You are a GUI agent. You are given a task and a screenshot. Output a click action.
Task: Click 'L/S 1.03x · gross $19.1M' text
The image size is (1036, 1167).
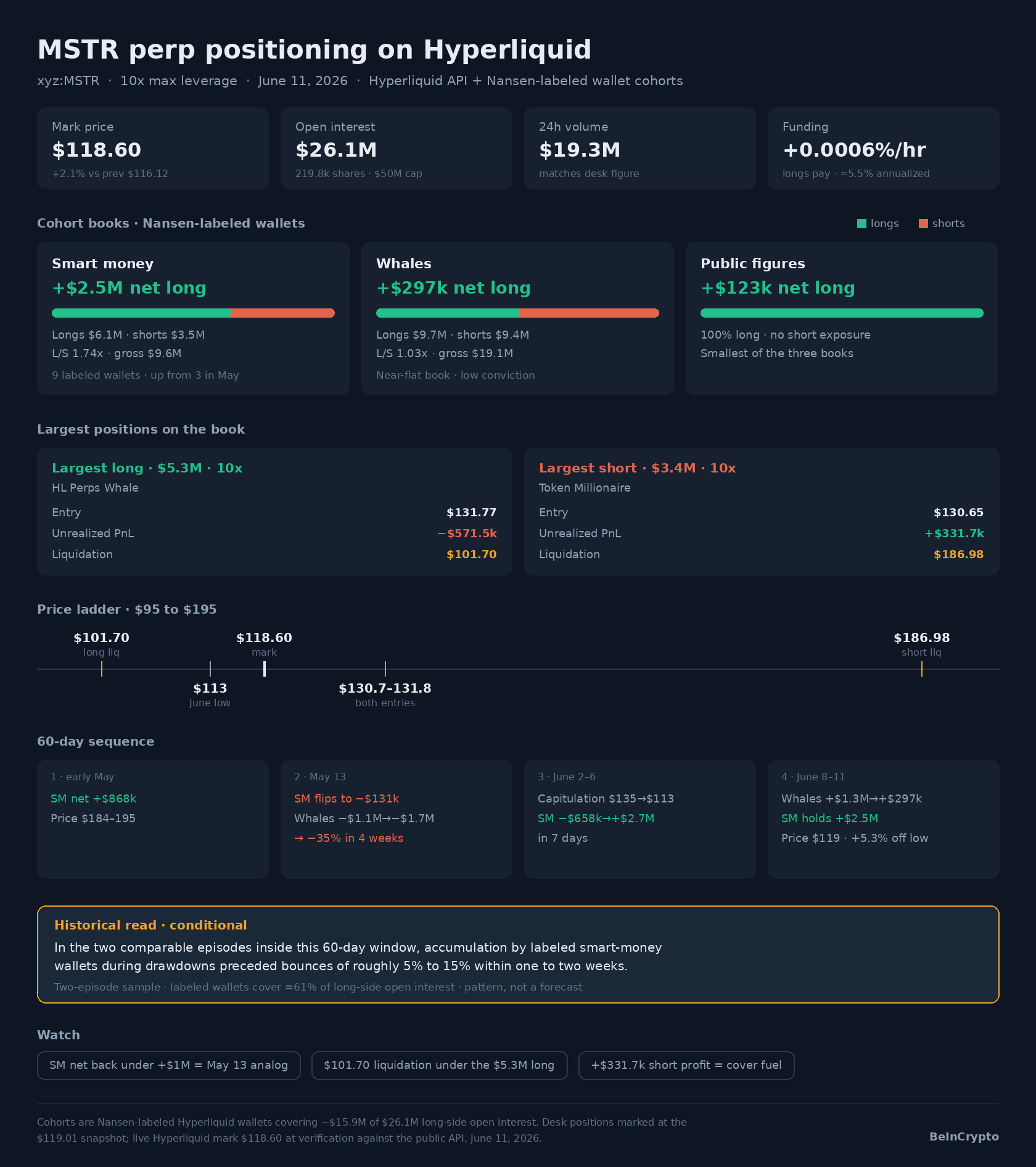click(445, 353)
